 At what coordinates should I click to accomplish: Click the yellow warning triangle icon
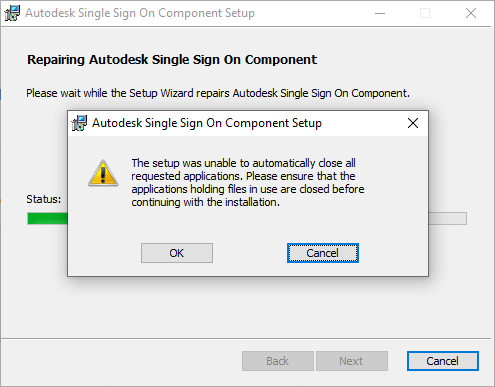click(x=103, y=173)
